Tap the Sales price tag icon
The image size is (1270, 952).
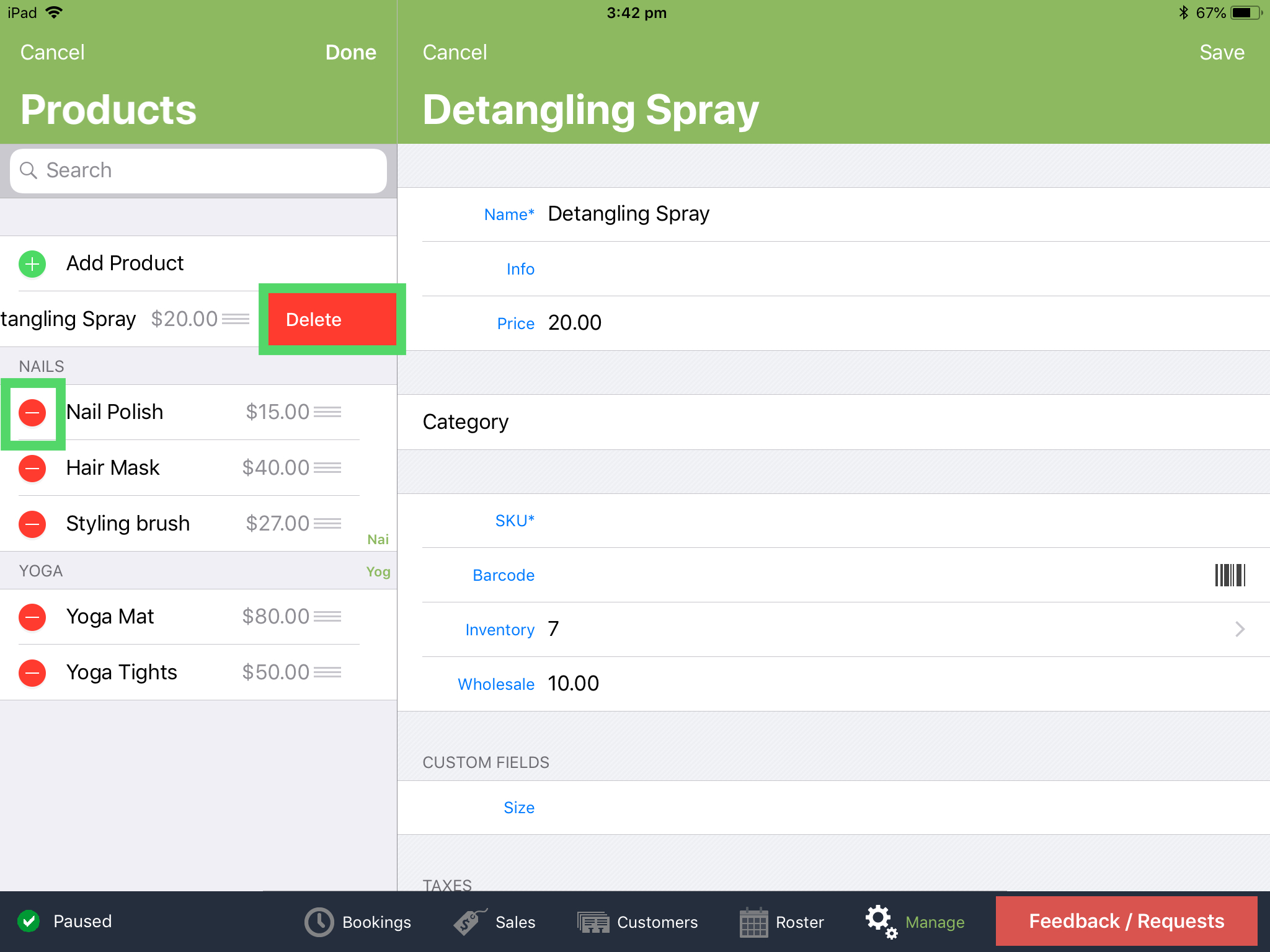coord(470,922)
